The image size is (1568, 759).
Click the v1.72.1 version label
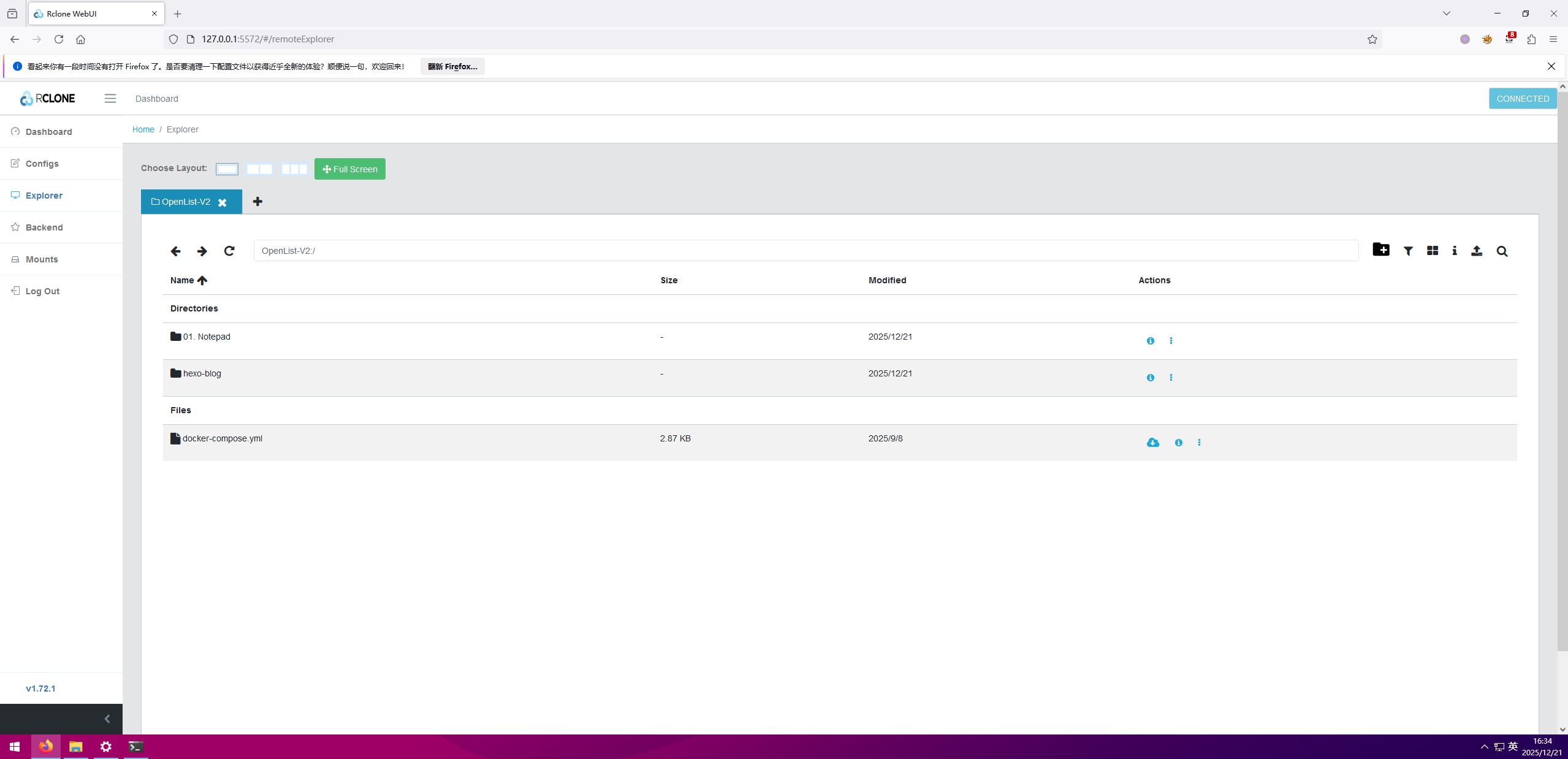40,688
